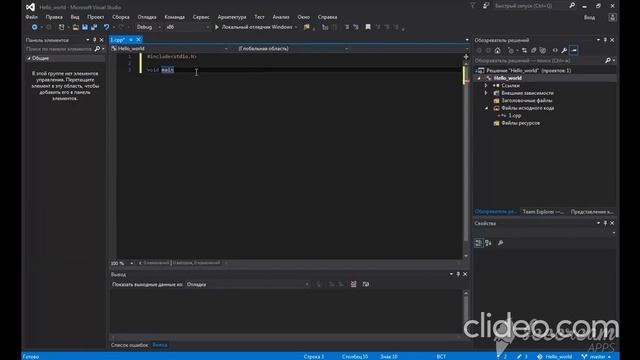
Task: Click the notifications filter flag icon
Action: 473,6
